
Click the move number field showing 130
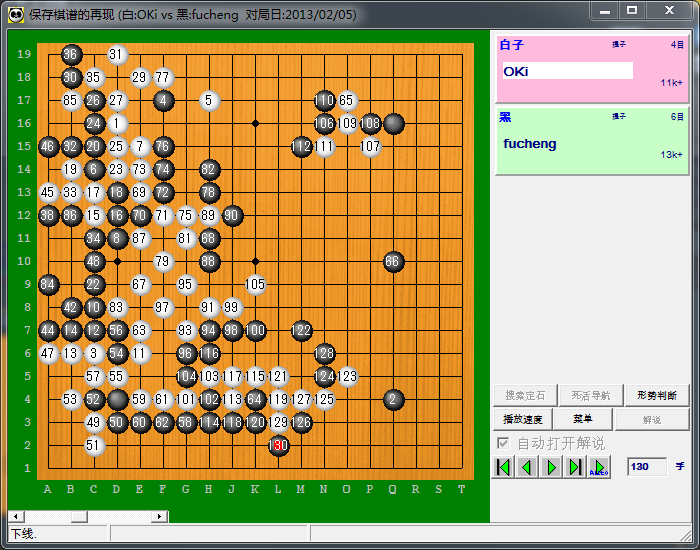(x=646, y=467)
